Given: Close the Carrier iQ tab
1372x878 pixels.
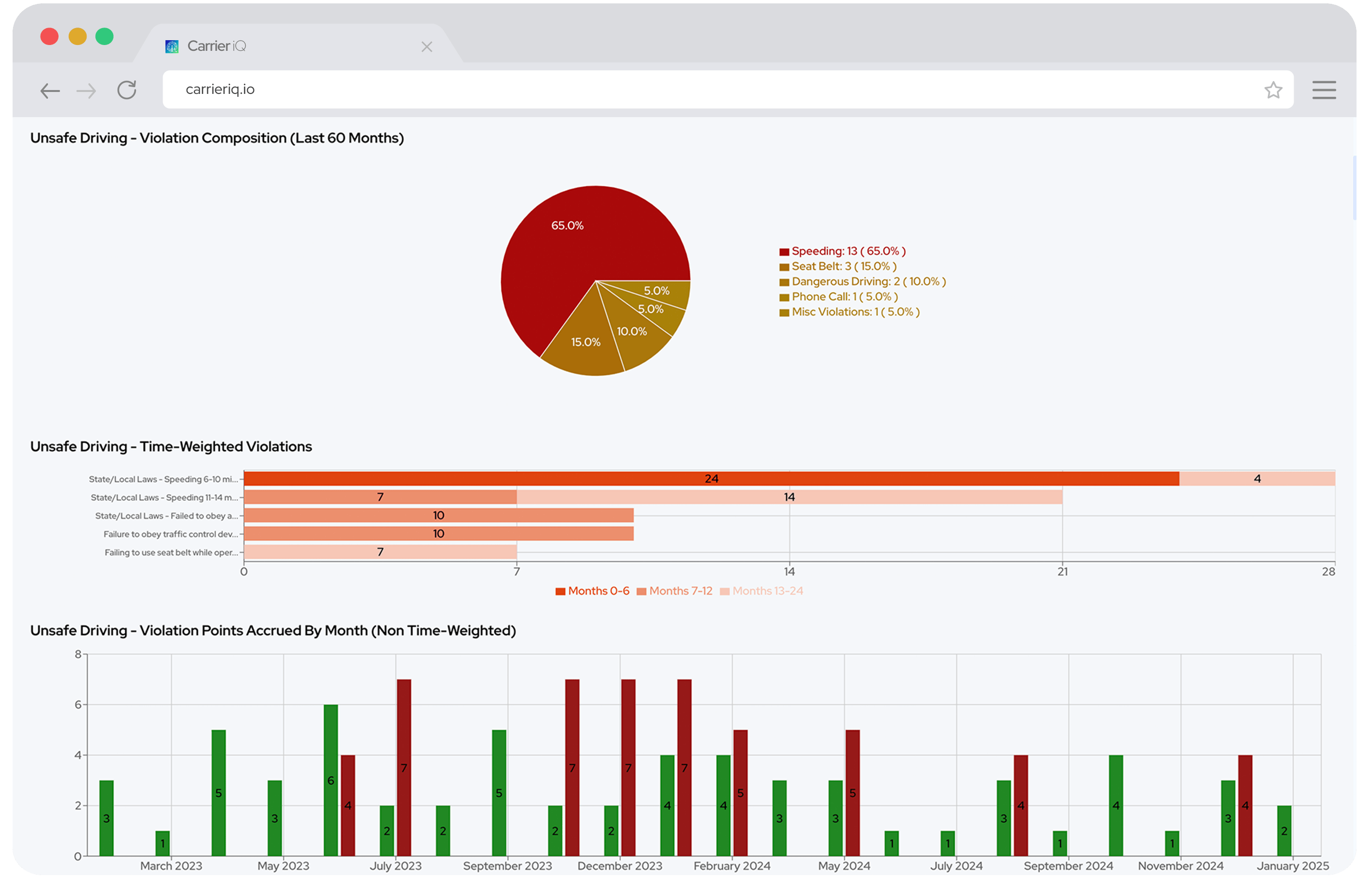Looking at the screenshot, I should (x=427, y=47).
